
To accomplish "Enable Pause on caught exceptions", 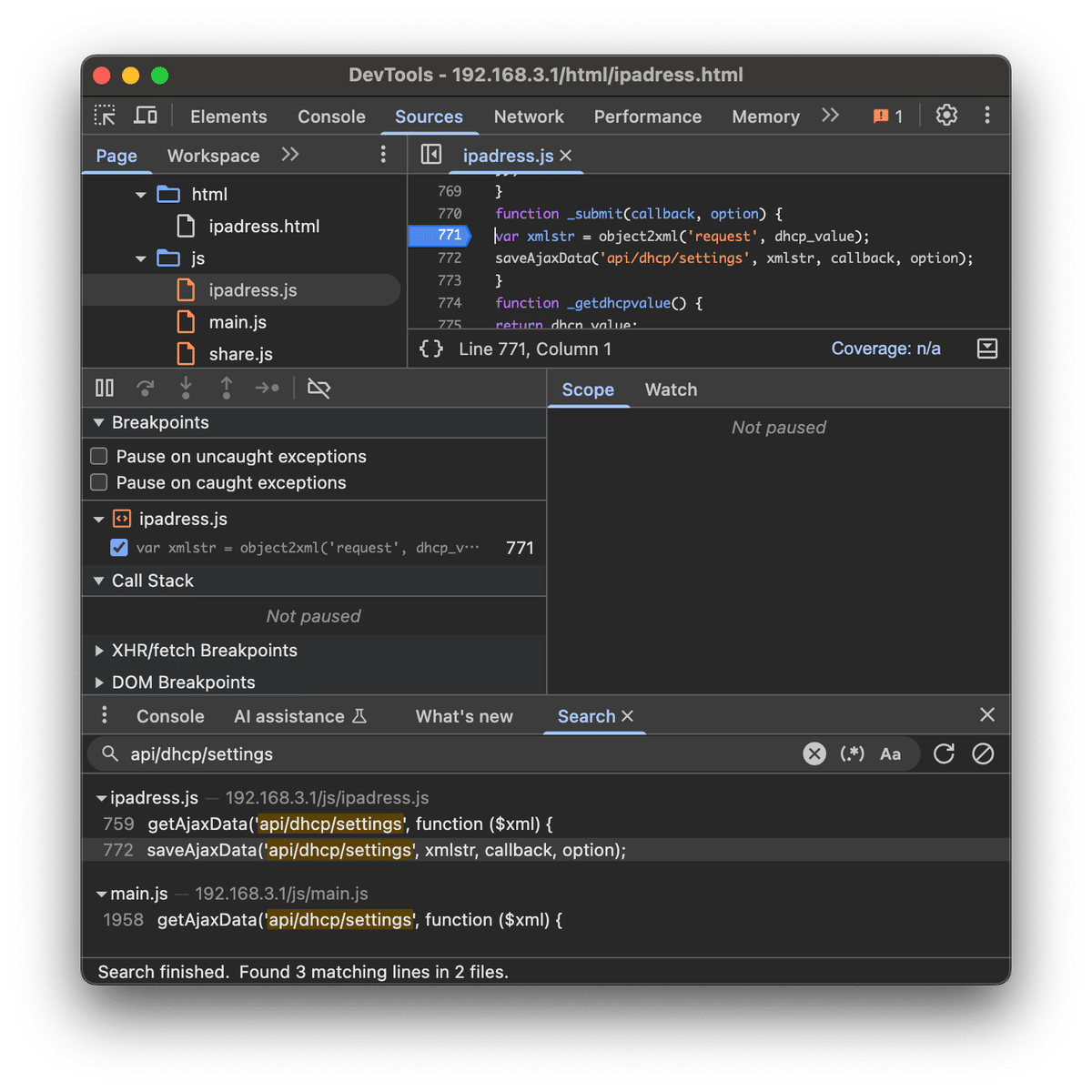I will click(x=99, y=482).
